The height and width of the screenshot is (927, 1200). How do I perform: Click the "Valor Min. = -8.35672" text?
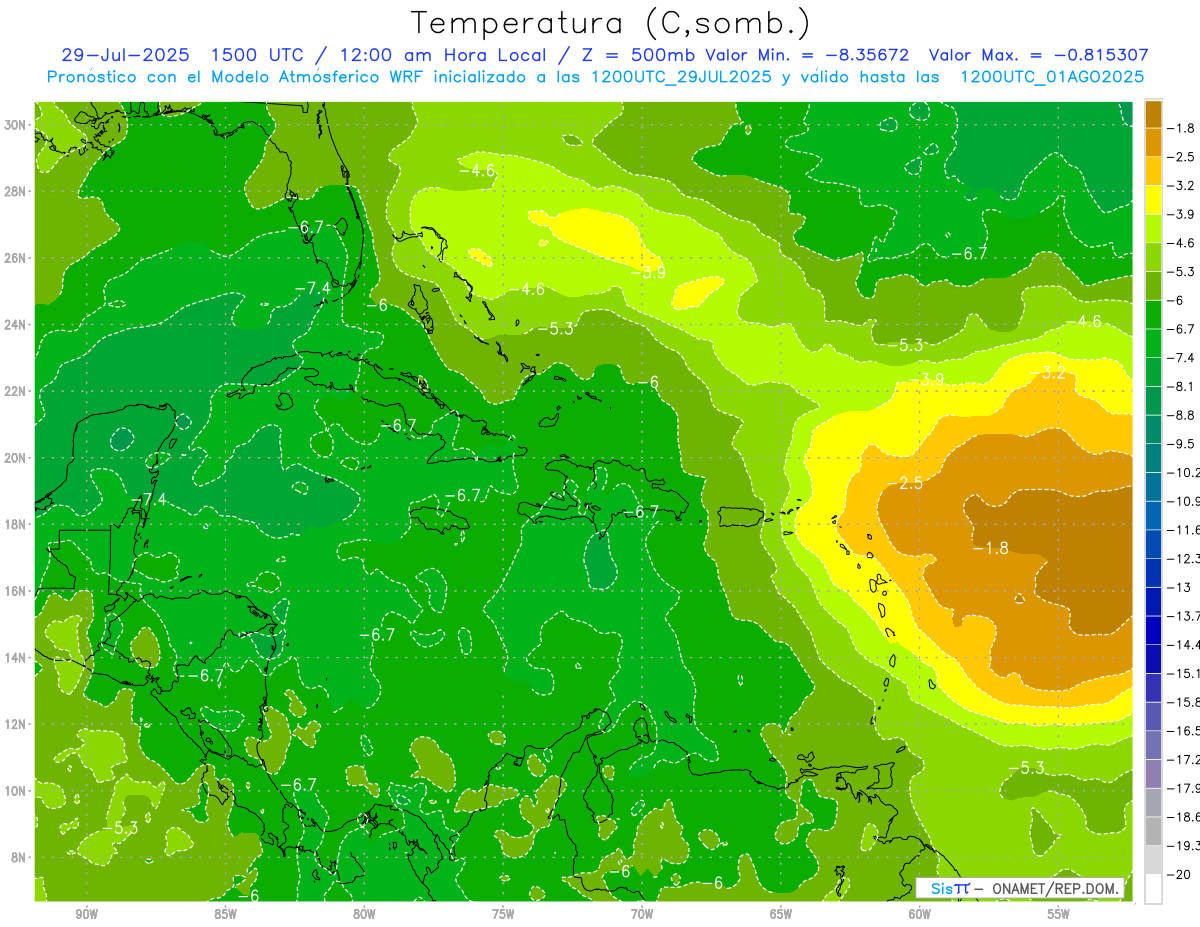click(x=807, y=55)
